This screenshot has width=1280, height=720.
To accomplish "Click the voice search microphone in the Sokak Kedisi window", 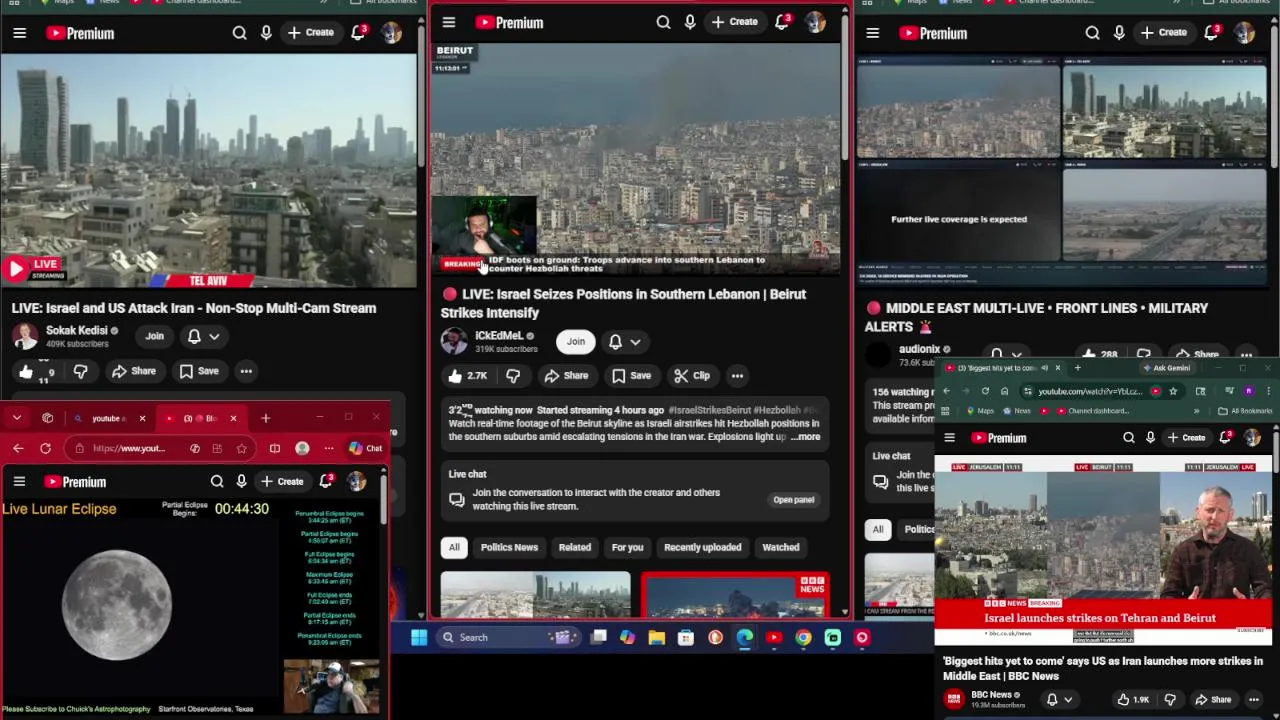I will click(x=266, y=33).
